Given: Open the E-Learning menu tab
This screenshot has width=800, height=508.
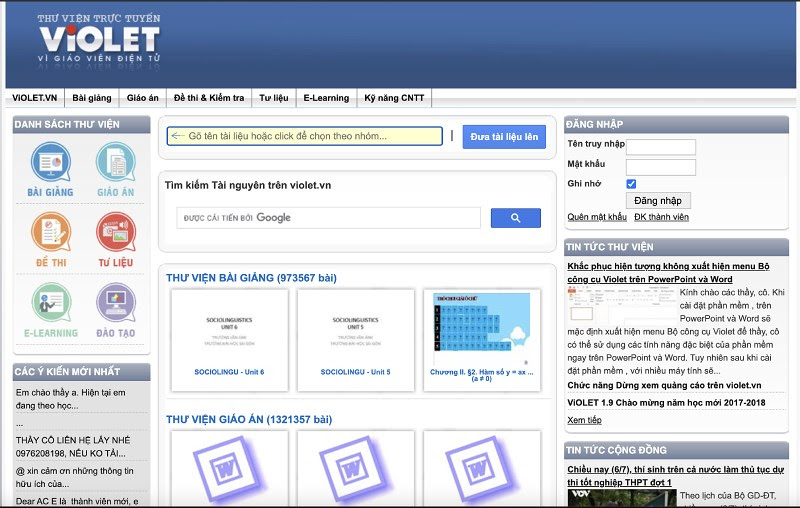Looking at the screenshot, I should 327,98.
